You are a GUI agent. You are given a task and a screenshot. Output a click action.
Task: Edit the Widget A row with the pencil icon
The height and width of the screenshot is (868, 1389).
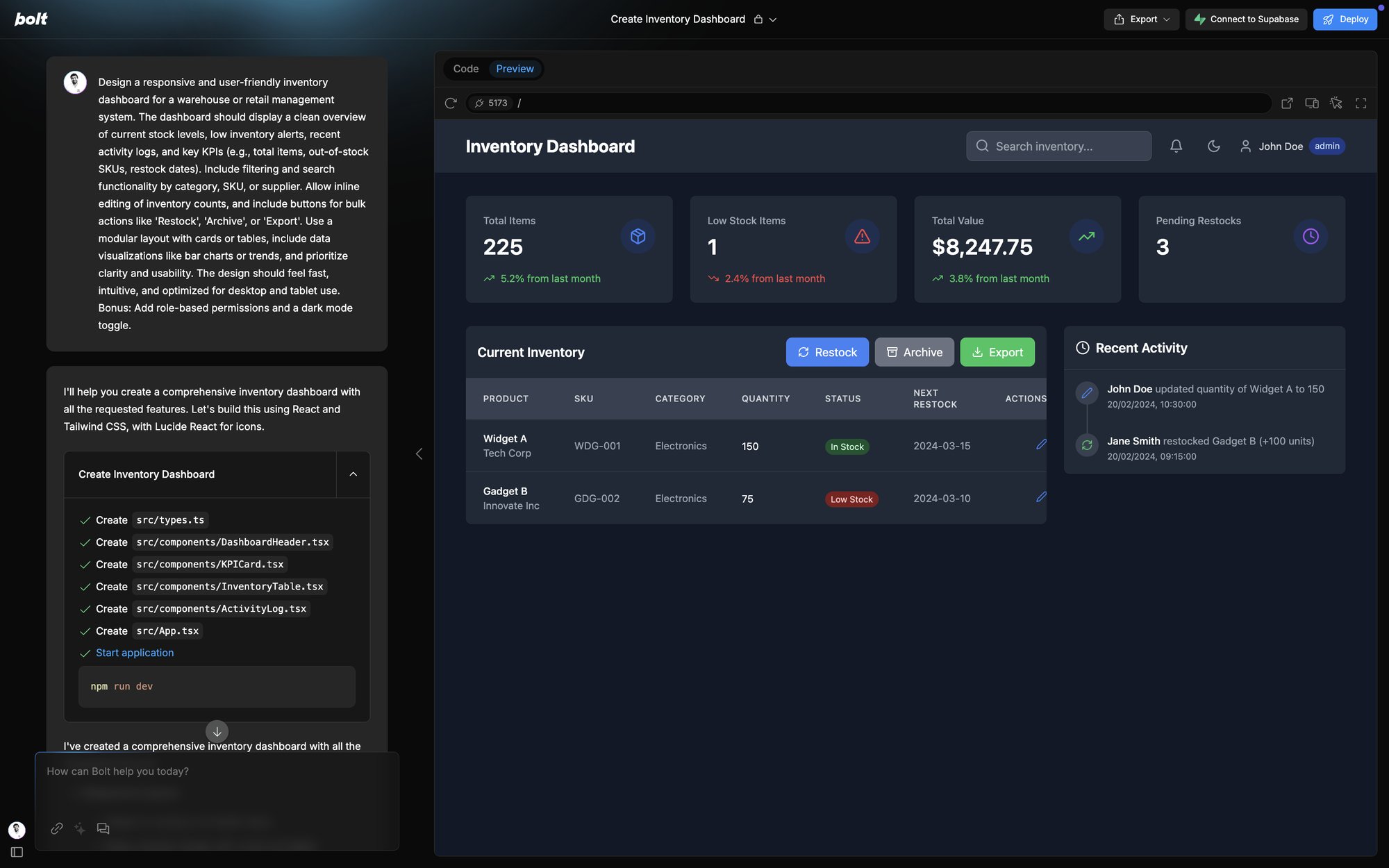[x=1040, y=444]
